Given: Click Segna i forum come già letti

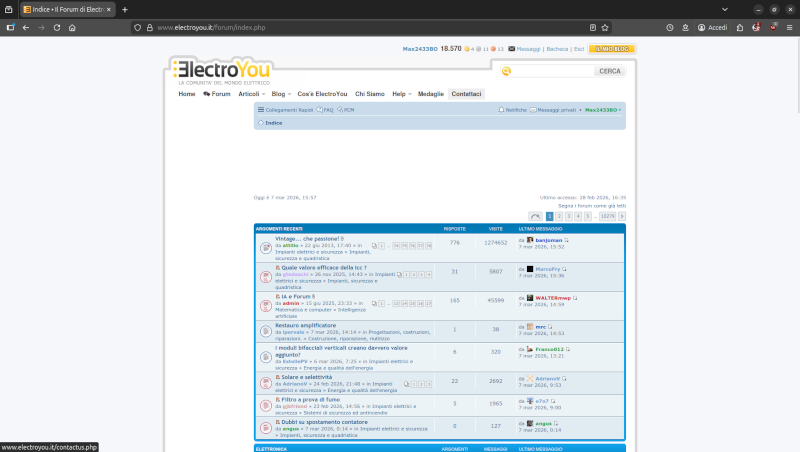Looking at the screenshot, I should tap(592, 205).
